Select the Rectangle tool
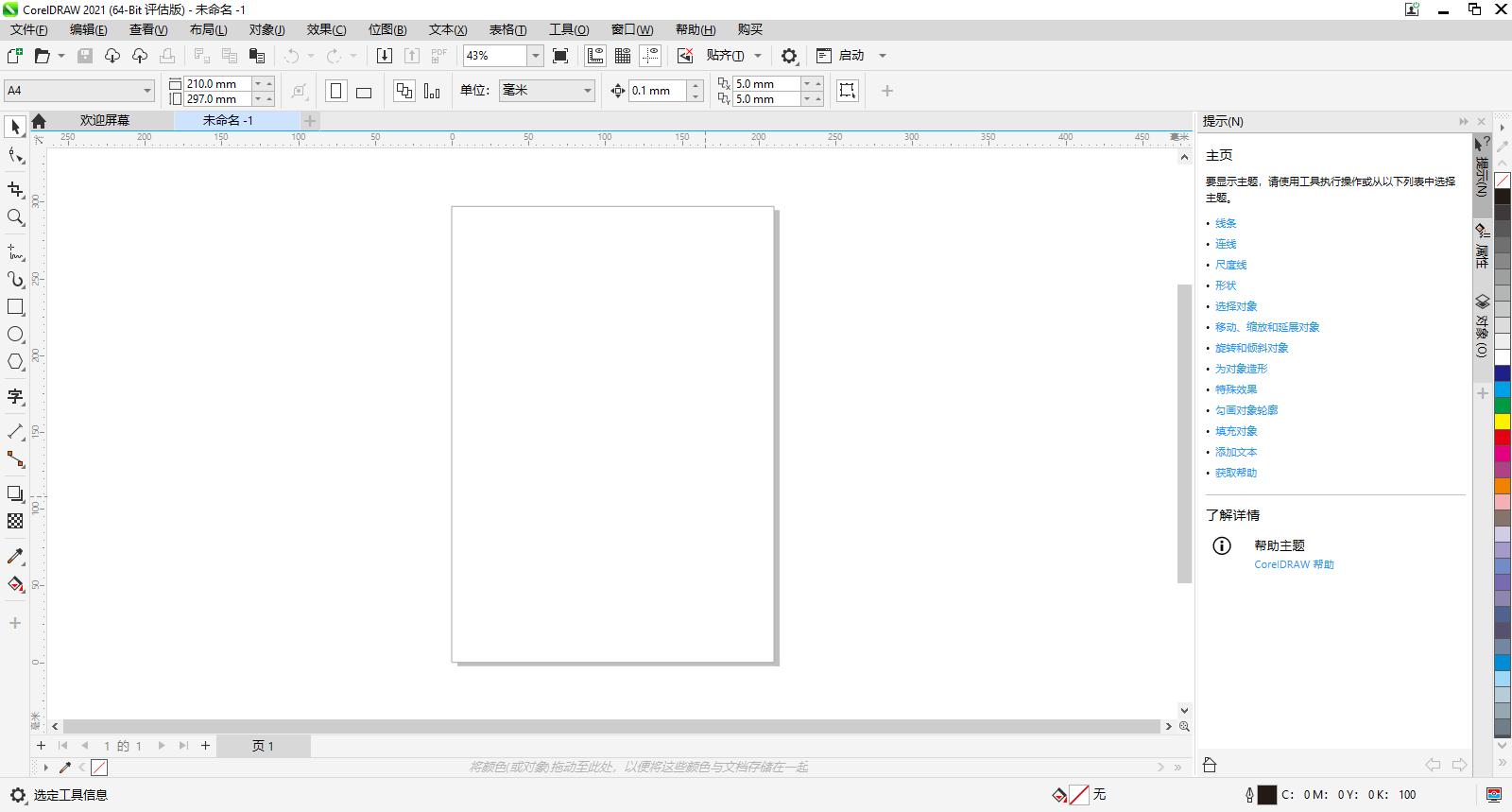 pyautogui.click(x=15, y=307)
